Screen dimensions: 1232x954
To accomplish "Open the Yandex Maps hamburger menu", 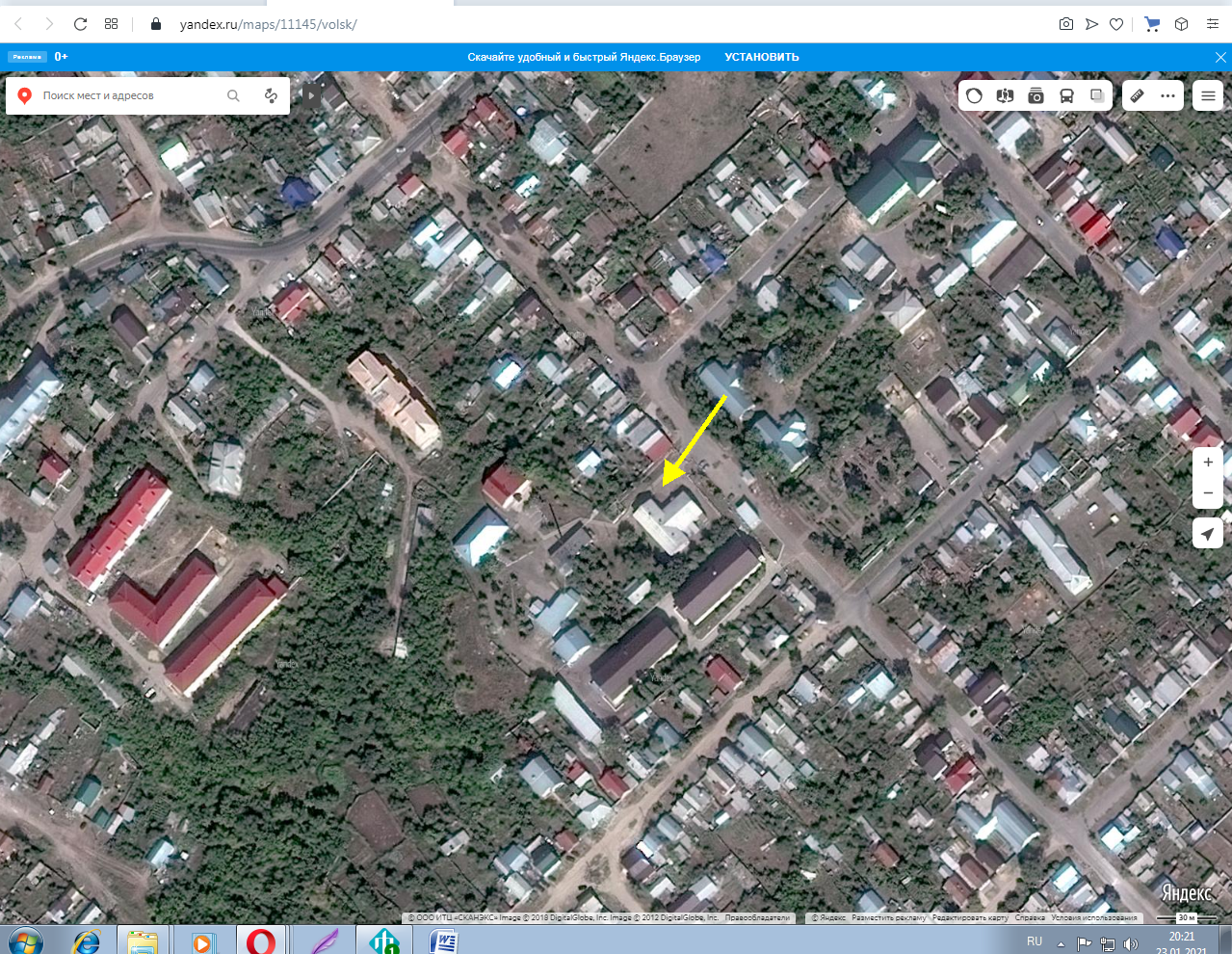I will [x=1207, y=95].
